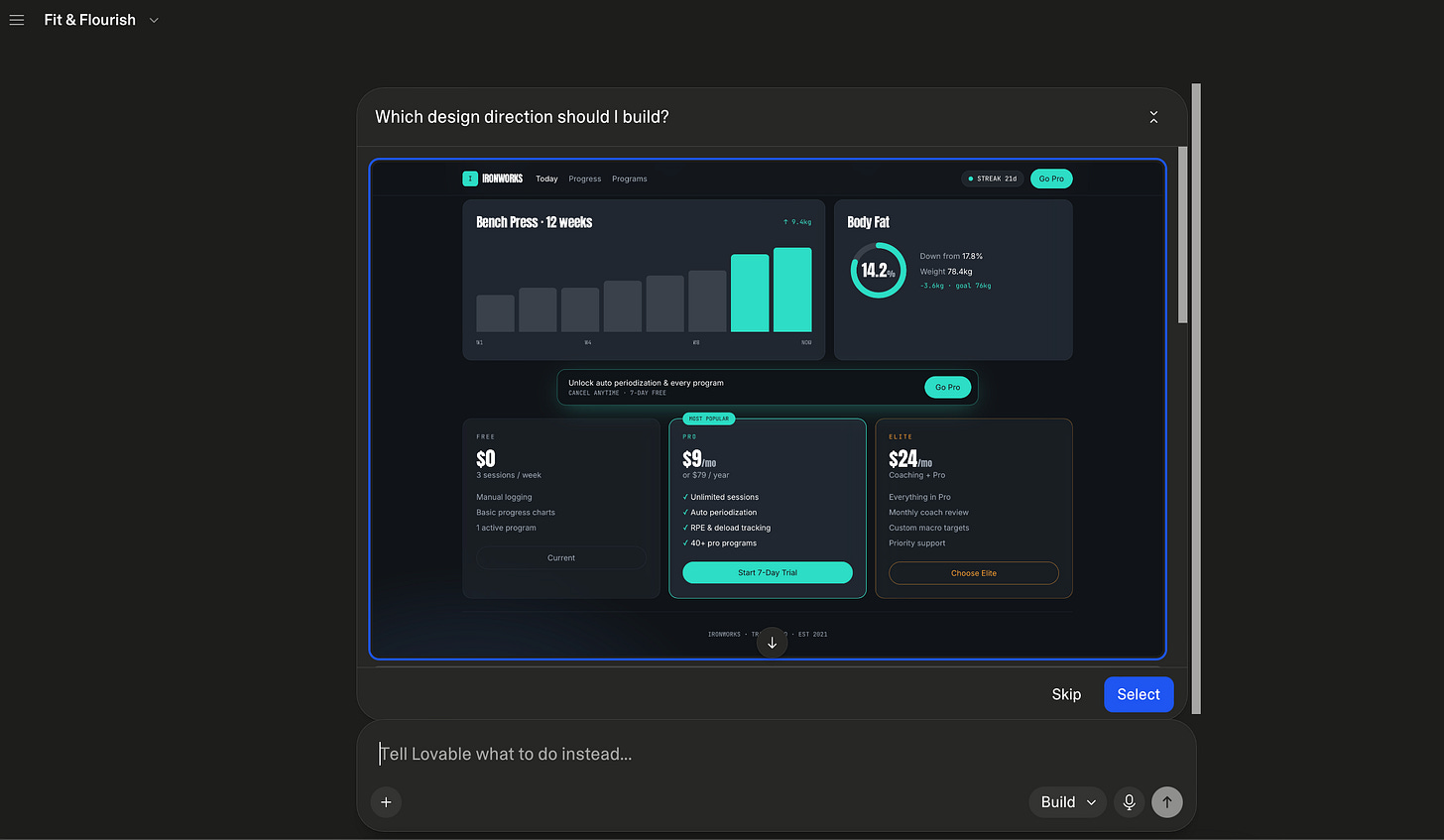Viewport: 1444px width, 840px height.
Task: Click the plus attachment icon
Action: click(x=386, y=802)
